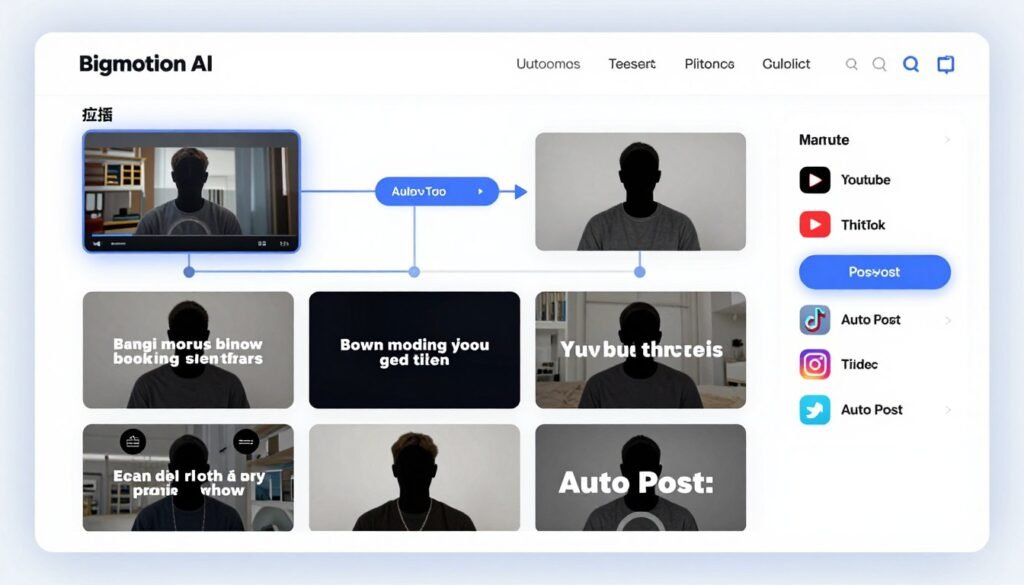Open the Bangi morus binow thumbnail
The width and height of the screenshot is (1024, 585).
click(188, 350)
